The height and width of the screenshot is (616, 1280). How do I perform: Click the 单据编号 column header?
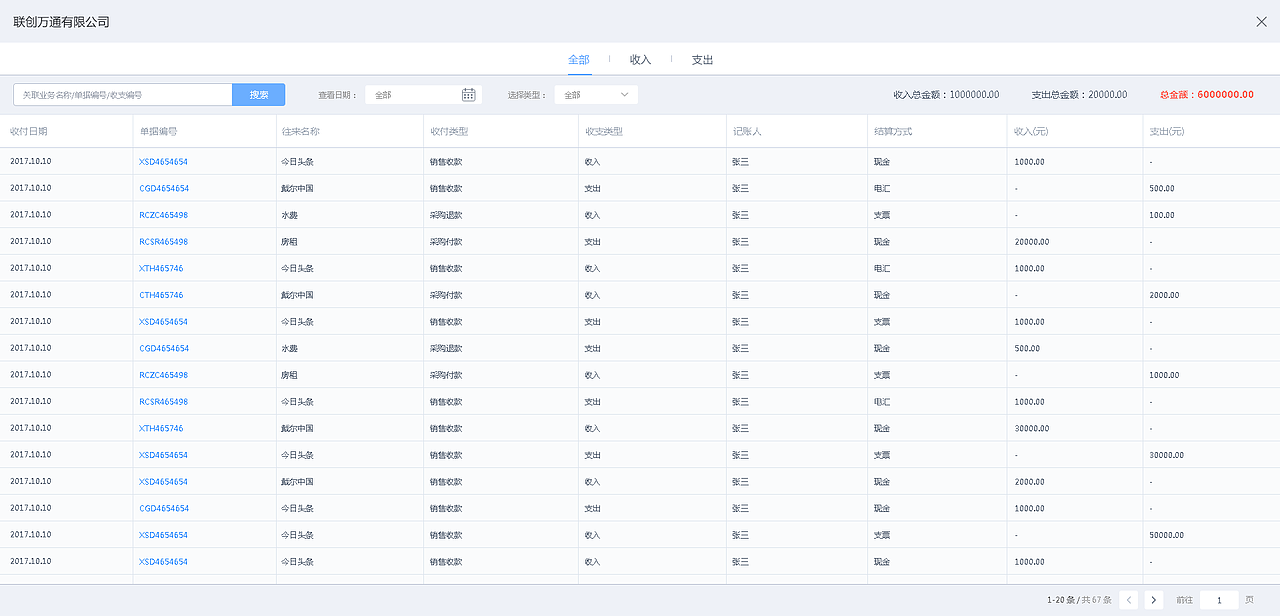(158, 131)
